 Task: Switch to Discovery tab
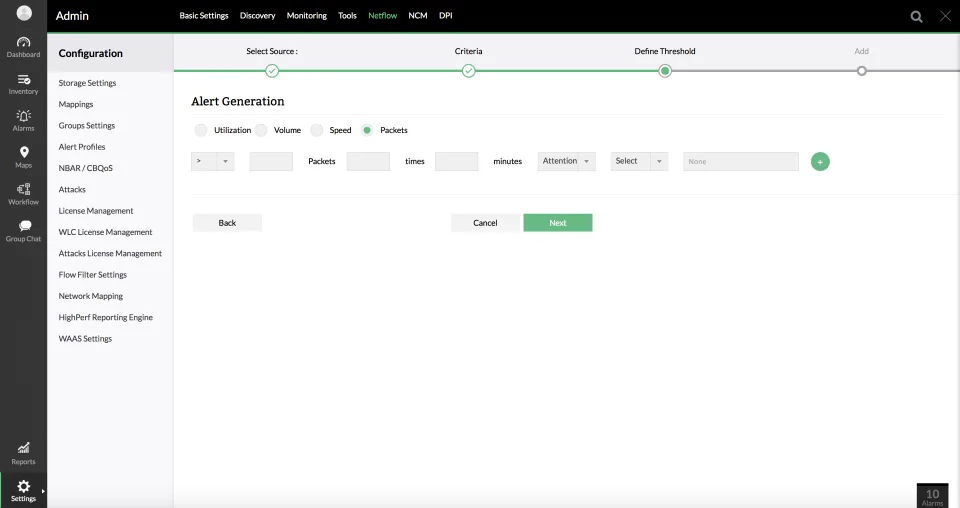pyautogui.click(x=257, y=15)
